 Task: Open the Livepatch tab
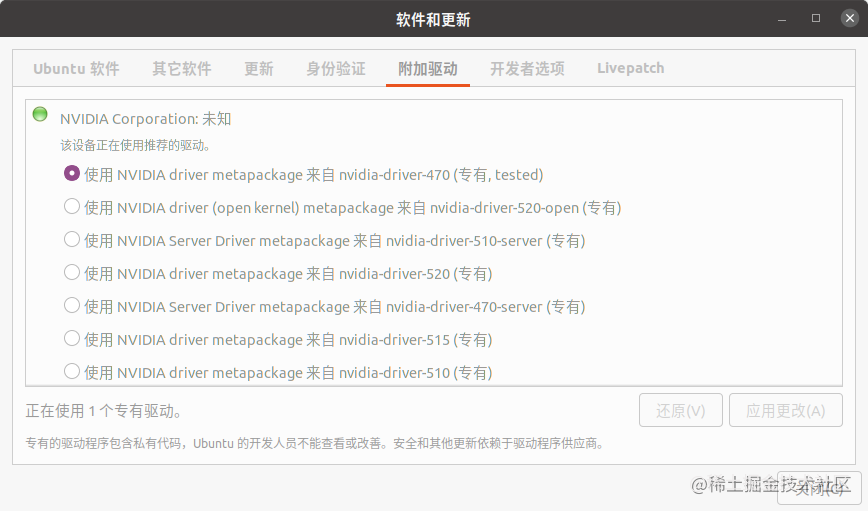pos(631,69)
